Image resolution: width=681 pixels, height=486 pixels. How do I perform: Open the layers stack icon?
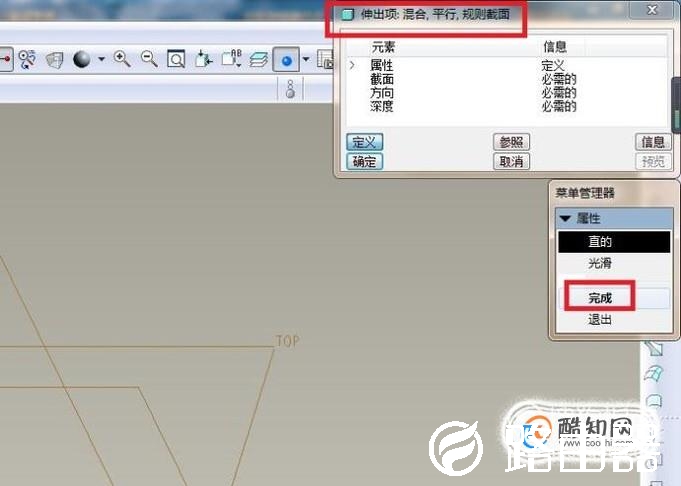click(x=259, y=59)
